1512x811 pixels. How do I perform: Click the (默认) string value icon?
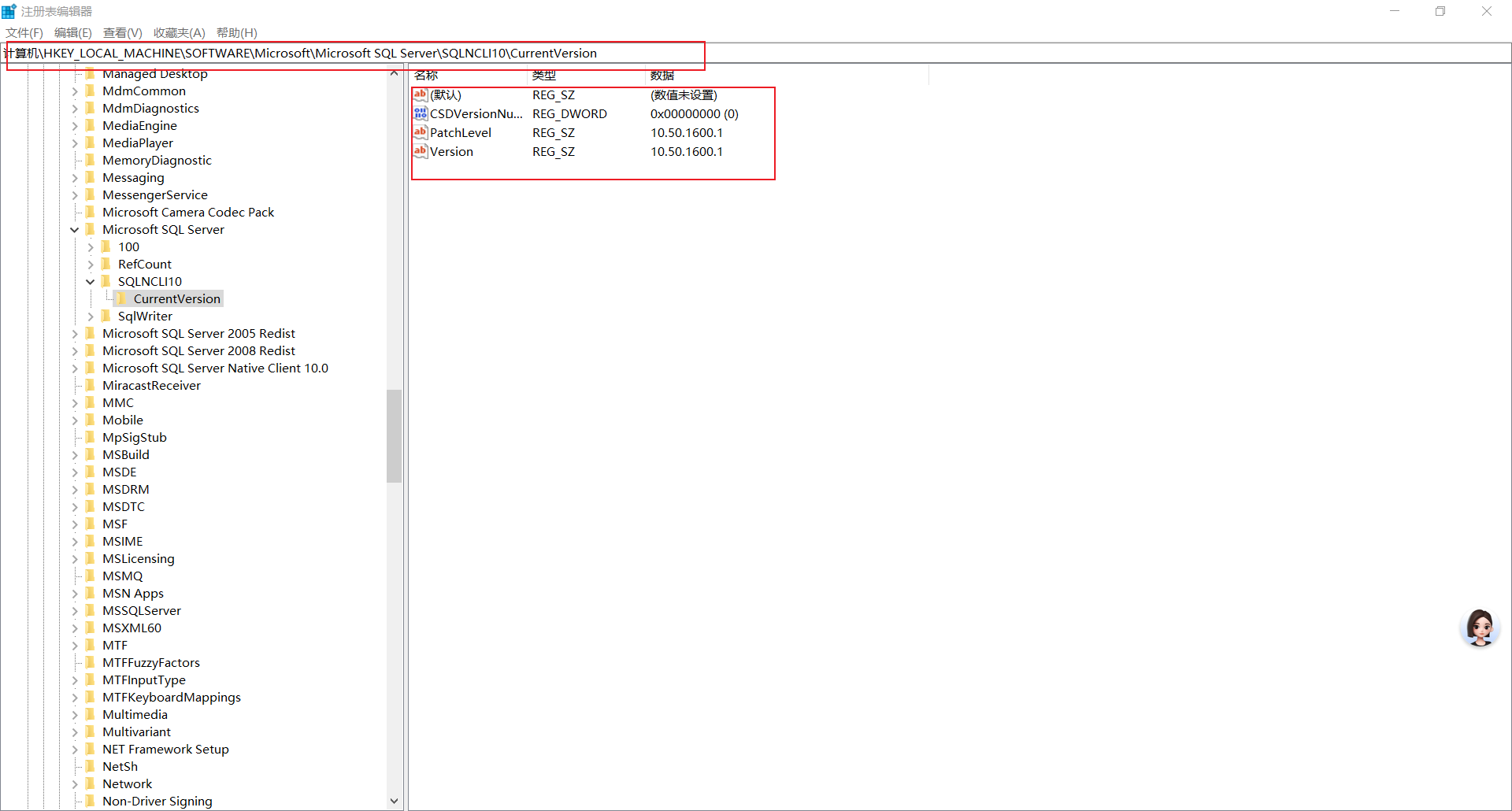coord(421,94)
